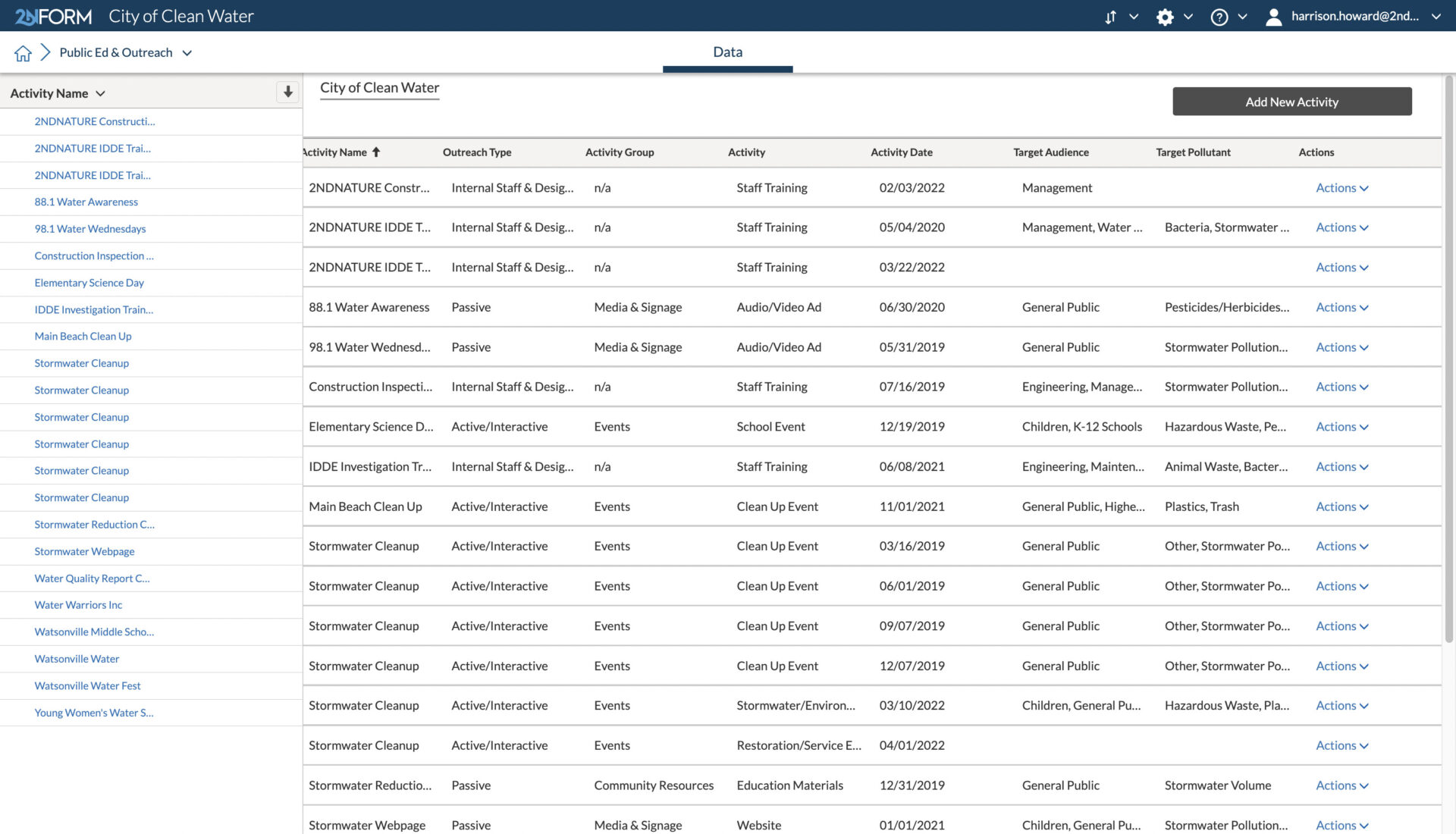Click the 02/03/2022 activity date cell
Screen dimensions: 1456x834
(912, 188)
